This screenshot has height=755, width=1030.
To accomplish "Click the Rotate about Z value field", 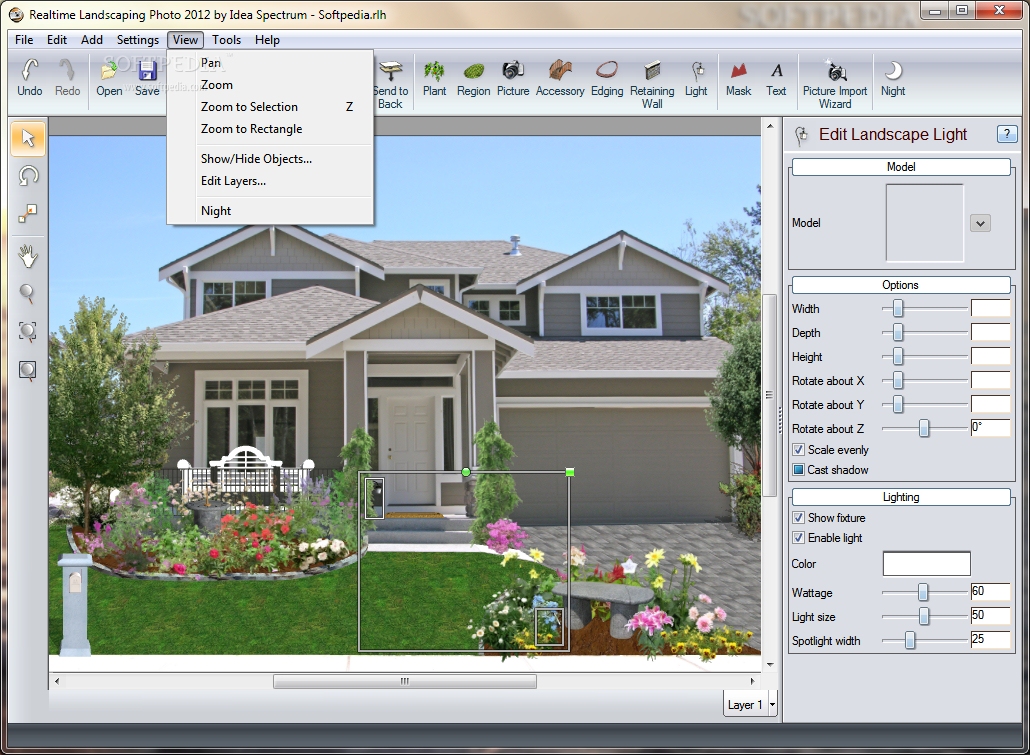I will [990, 427].
